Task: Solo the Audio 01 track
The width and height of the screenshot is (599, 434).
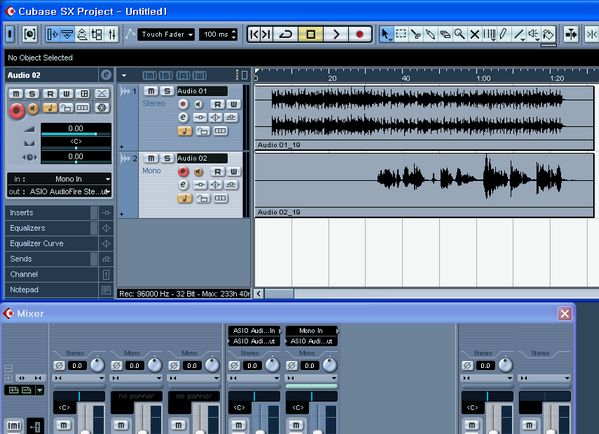Action: pyautogui.click(x=167, y=91)
